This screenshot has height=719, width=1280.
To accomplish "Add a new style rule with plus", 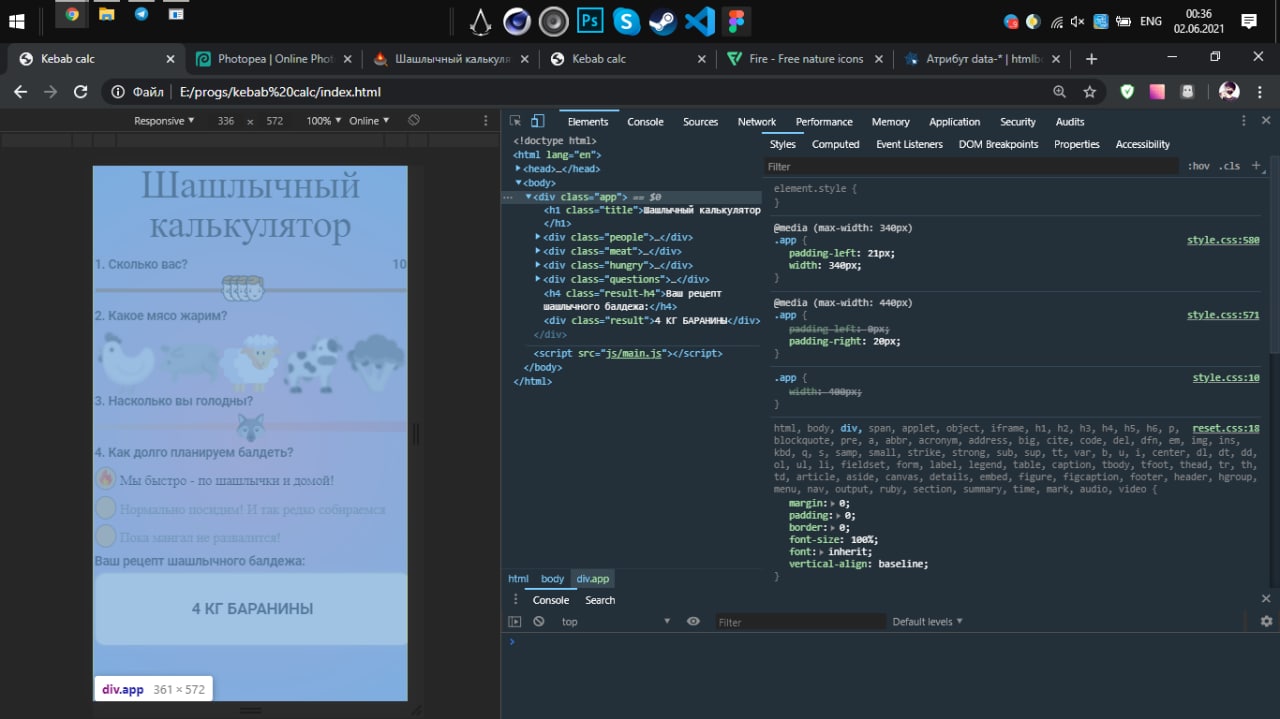I will point(1256,166).
